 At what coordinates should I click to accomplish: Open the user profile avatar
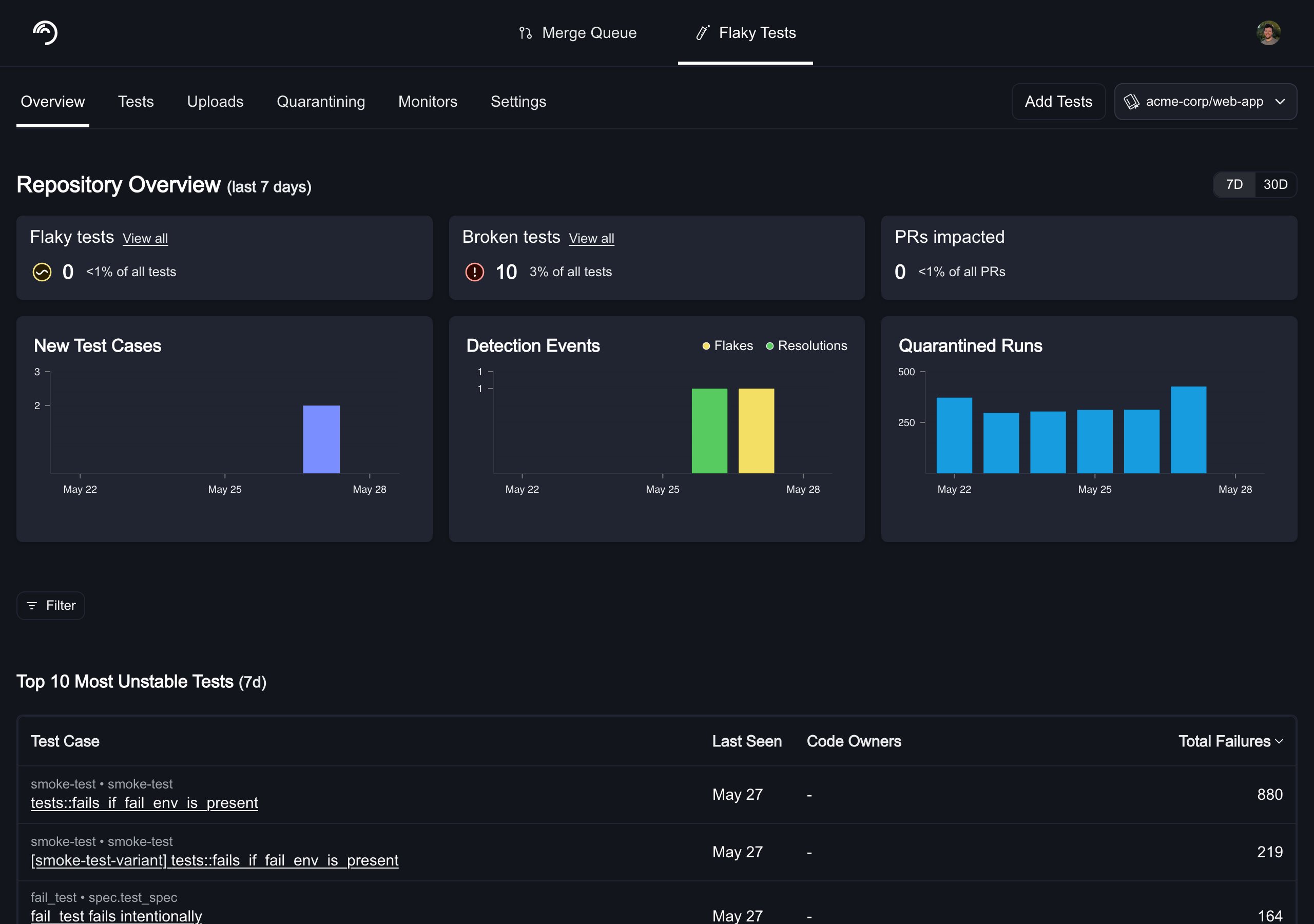coord(1268,33)
